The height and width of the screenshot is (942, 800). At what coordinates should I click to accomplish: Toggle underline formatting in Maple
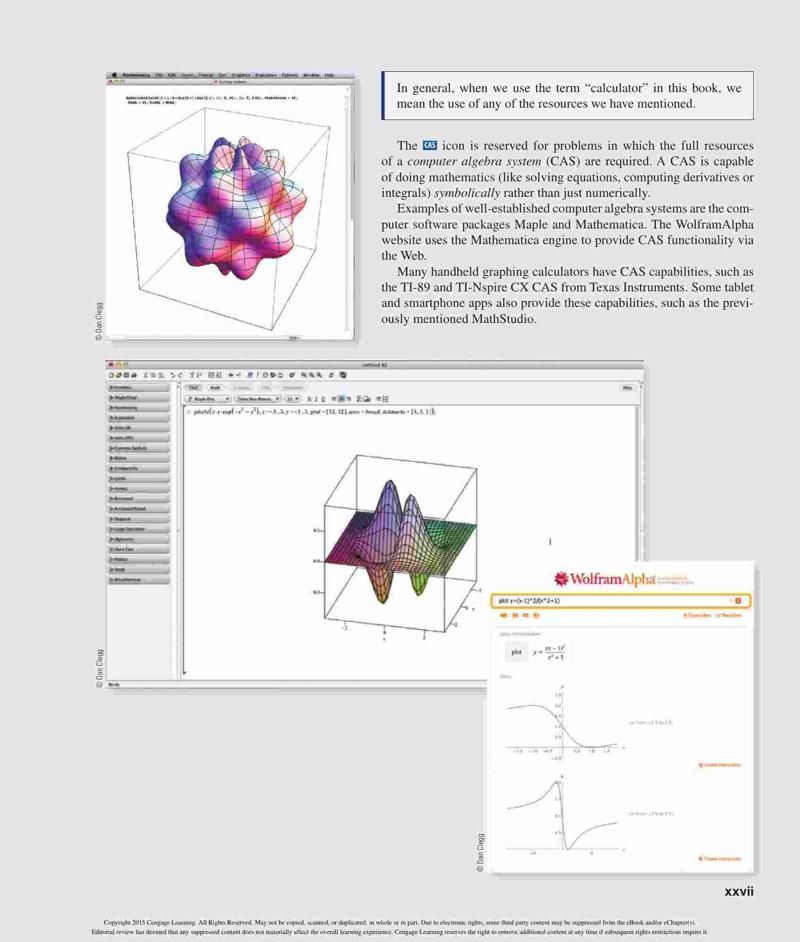click(323, 399)
